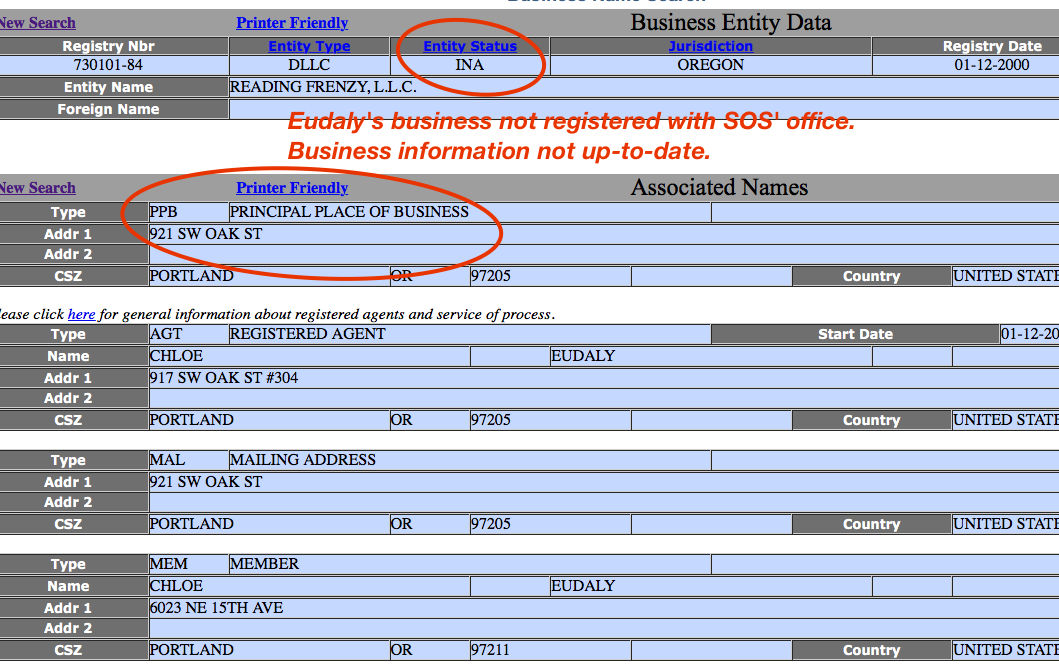The height and width of the screenshot is (672, 1059).
Task: Select CHLOE in member name row
Action: (176, 586)
